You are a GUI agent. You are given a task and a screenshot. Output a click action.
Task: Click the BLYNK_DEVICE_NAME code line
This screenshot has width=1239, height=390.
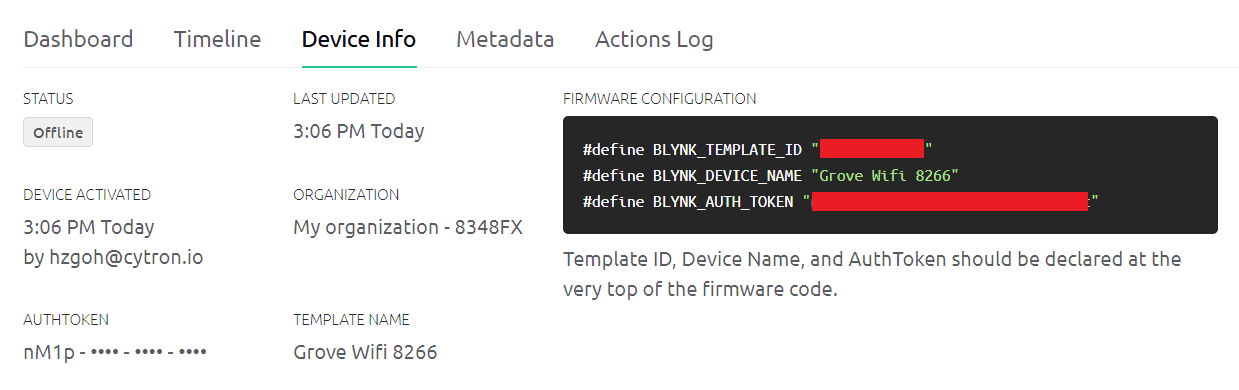pyautogui.click(x=771, y=175)
